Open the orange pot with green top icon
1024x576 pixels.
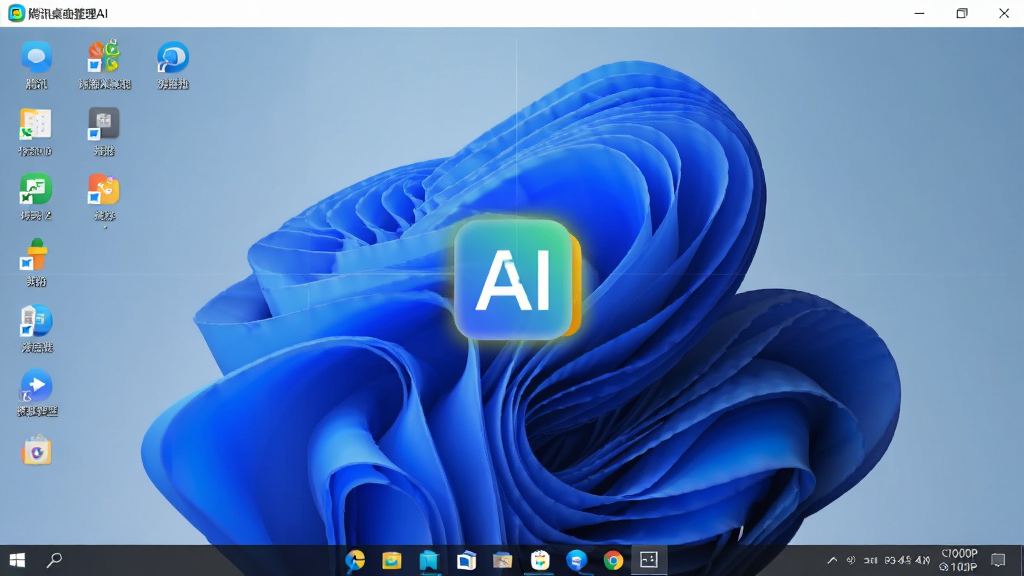tap(35, 255)
